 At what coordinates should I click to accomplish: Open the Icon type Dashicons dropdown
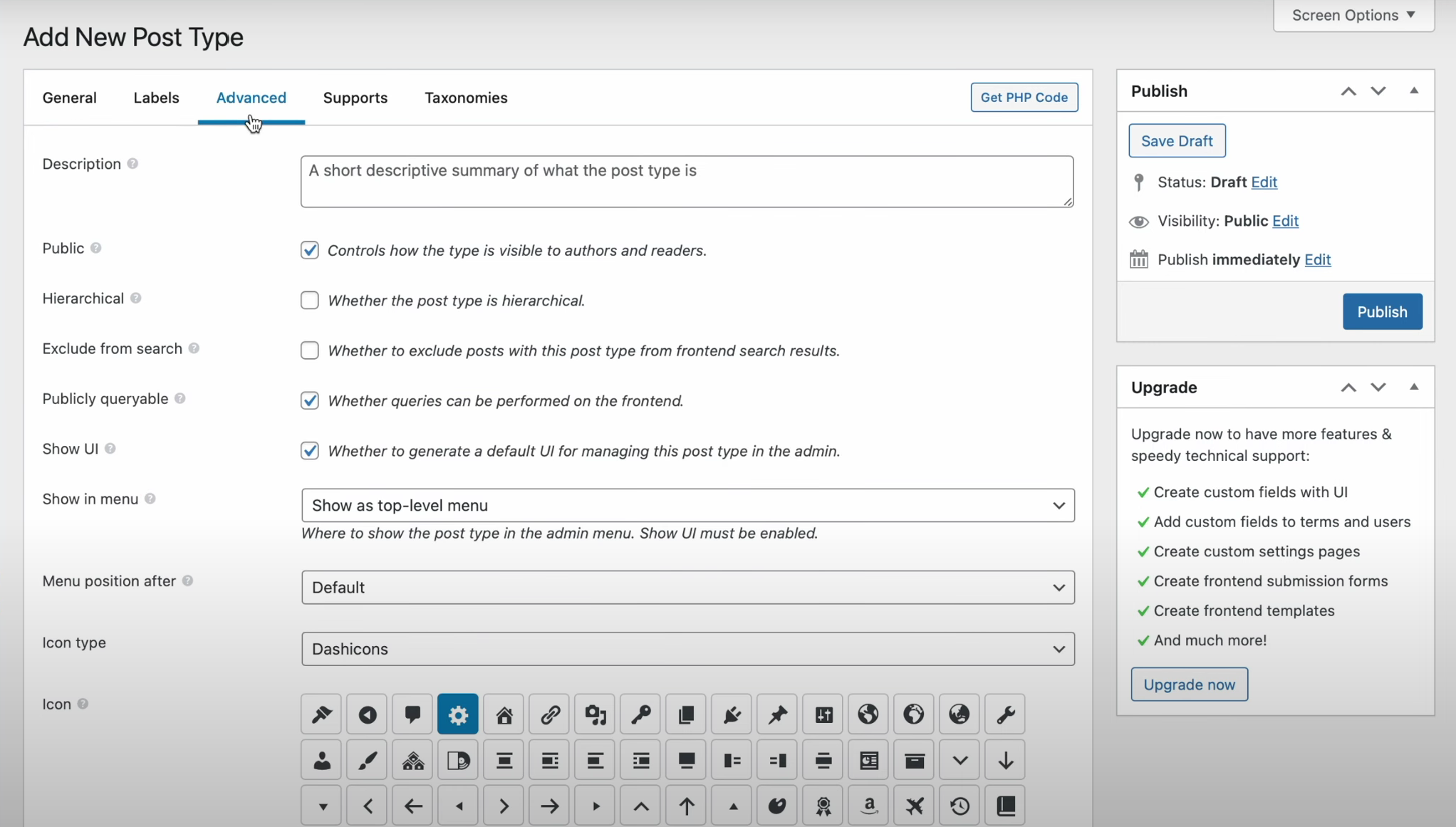click(x=687, y=649)
